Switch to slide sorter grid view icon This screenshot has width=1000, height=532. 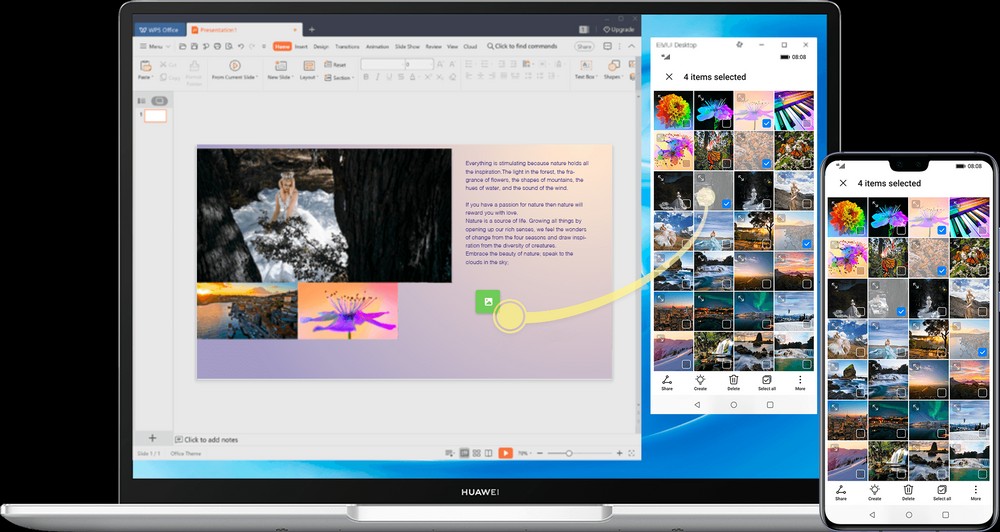coord(477,453)
